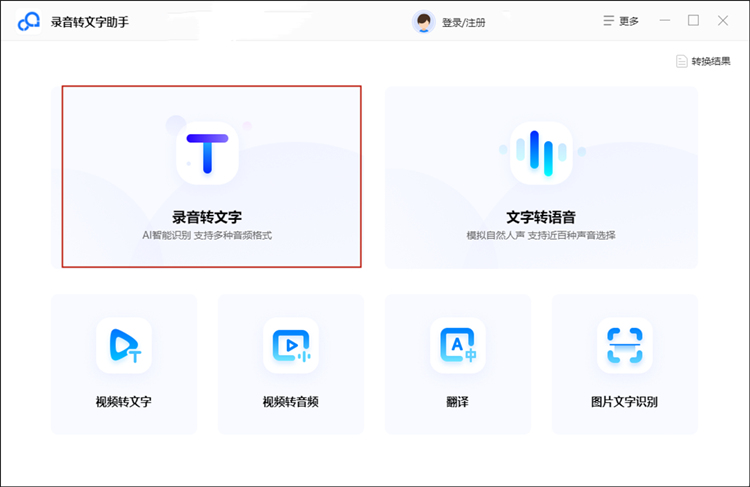Screen dimensions: 750x487
Task: Click the 转换结果 document icon
Action: pyautogui.click(x=682, y=61)
